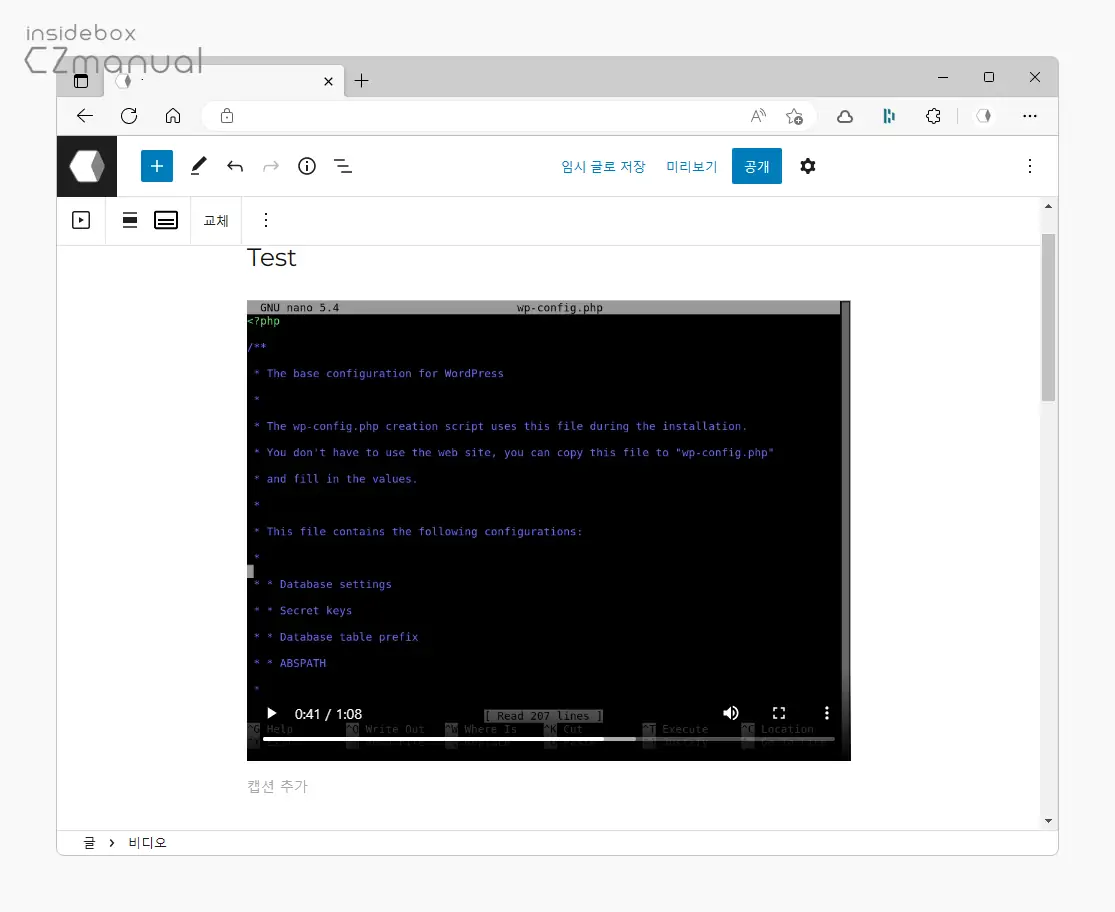Save draft via 임시 글로 저장
This screenshot has width=1115, height=912.
click(603, 166)
